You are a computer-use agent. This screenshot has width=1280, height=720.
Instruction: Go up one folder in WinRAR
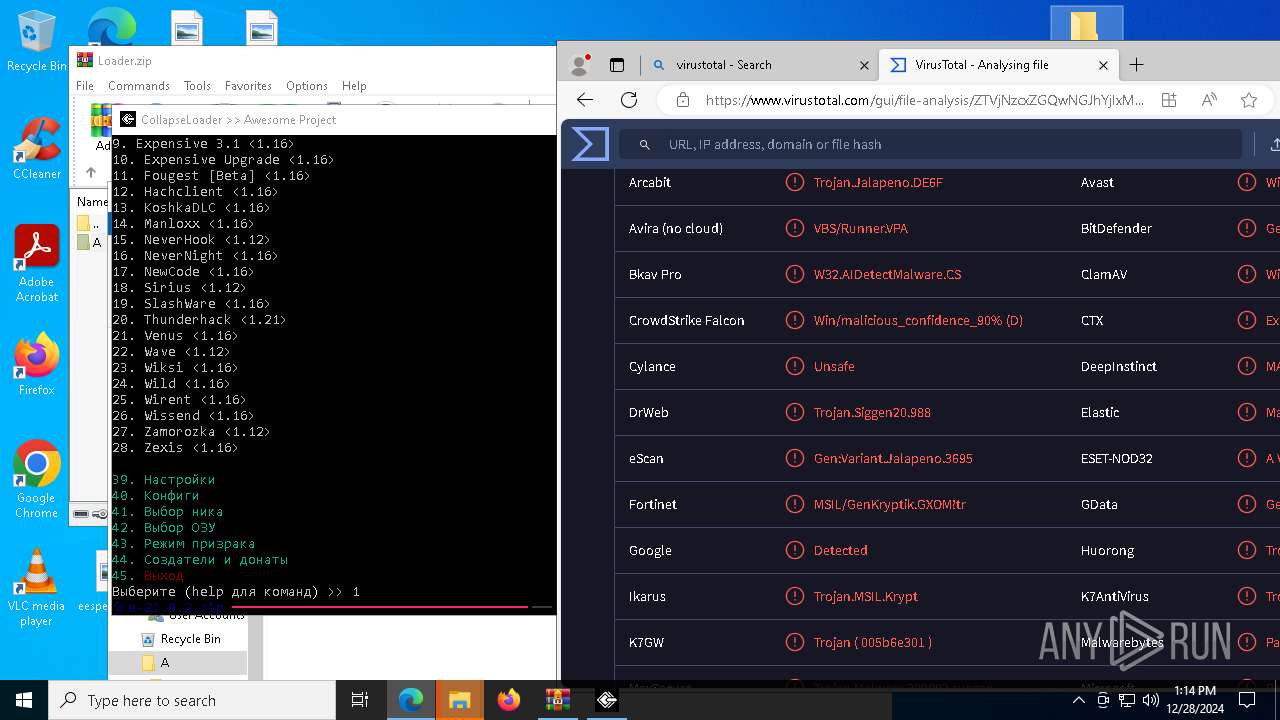tap(91, 172)
